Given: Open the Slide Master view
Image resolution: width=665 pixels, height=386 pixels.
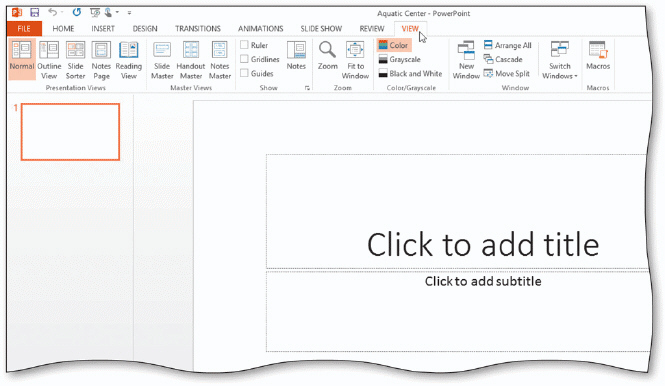Looking at the screenshot, I should point(162,60).
